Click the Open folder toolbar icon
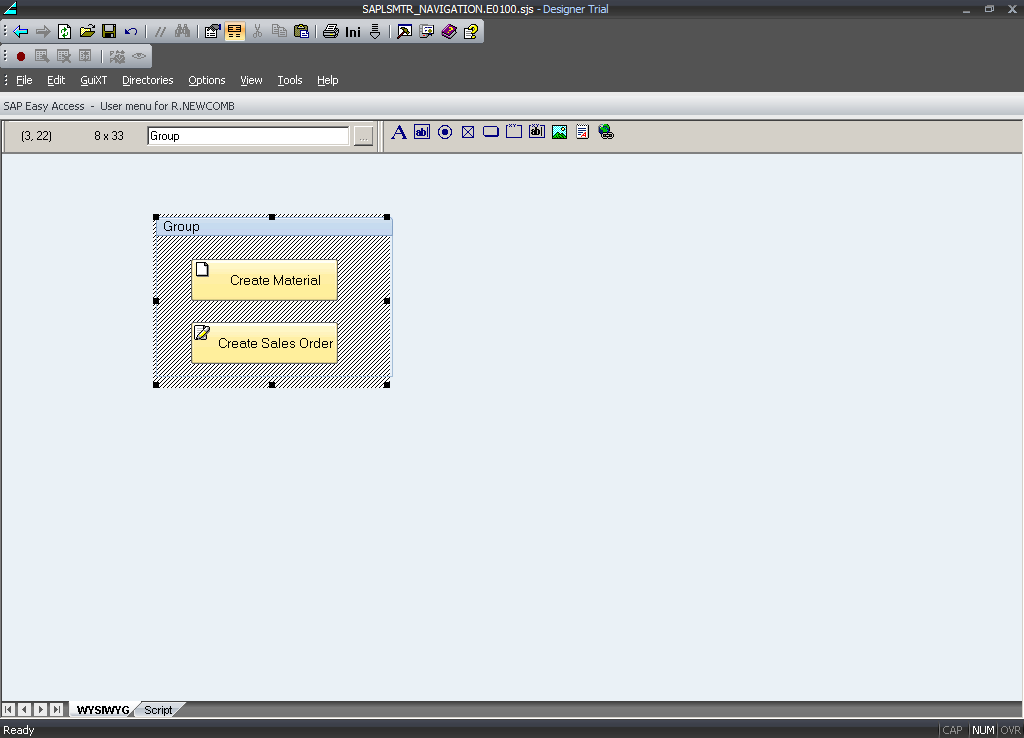The height and width of the screenshot is (738, 1024). (87, 31)
